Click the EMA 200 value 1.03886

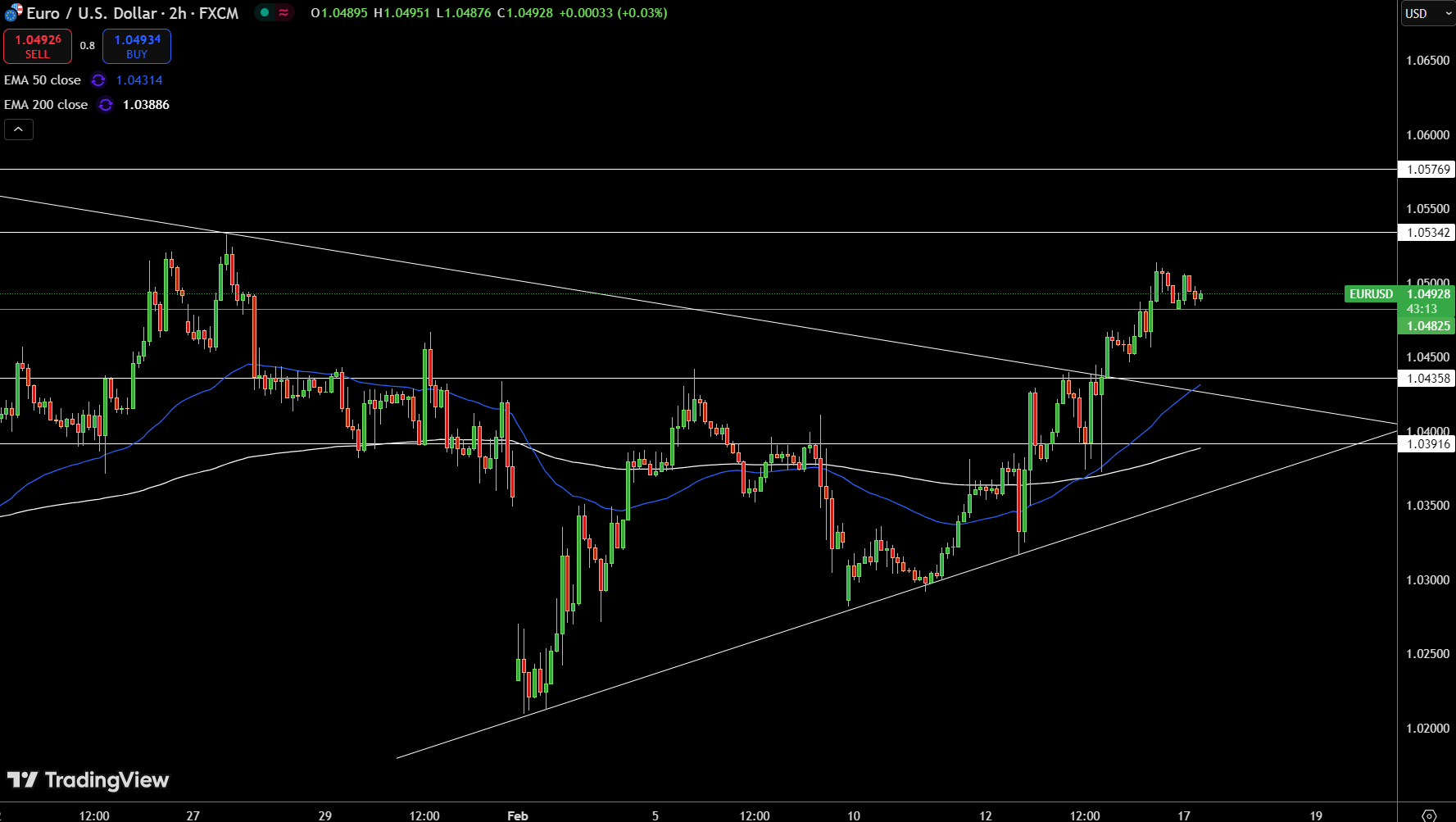pyautogui.click(x=146, y=105)
